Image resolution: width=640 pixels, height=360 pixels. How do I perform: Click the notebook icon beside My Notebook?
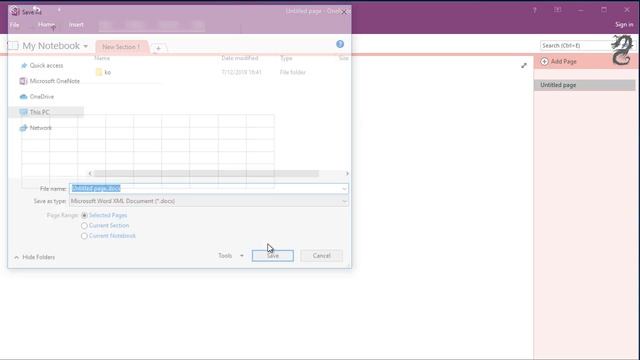(13, 46)
